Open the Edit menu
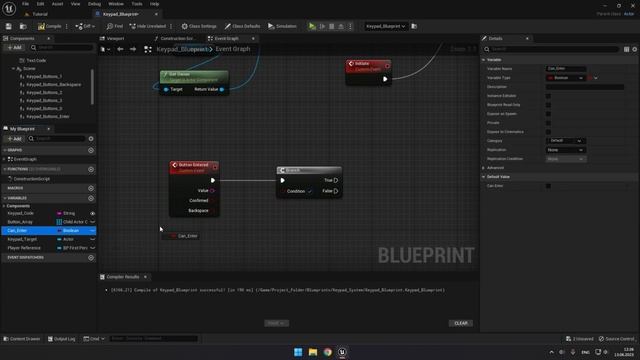Viewport: 640px width, 360px height. pos(40,4)
